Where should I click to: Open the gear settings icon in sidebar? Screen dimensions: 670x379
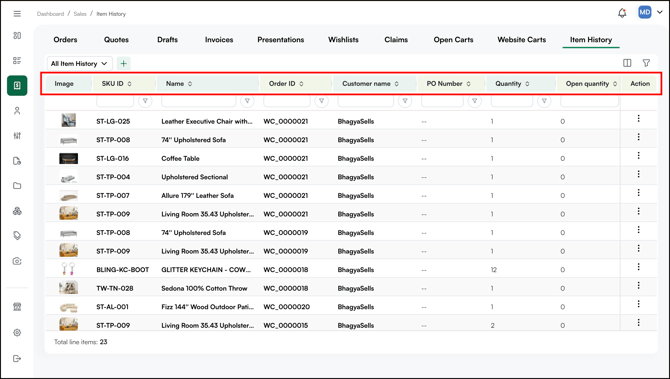pos(17,332)
